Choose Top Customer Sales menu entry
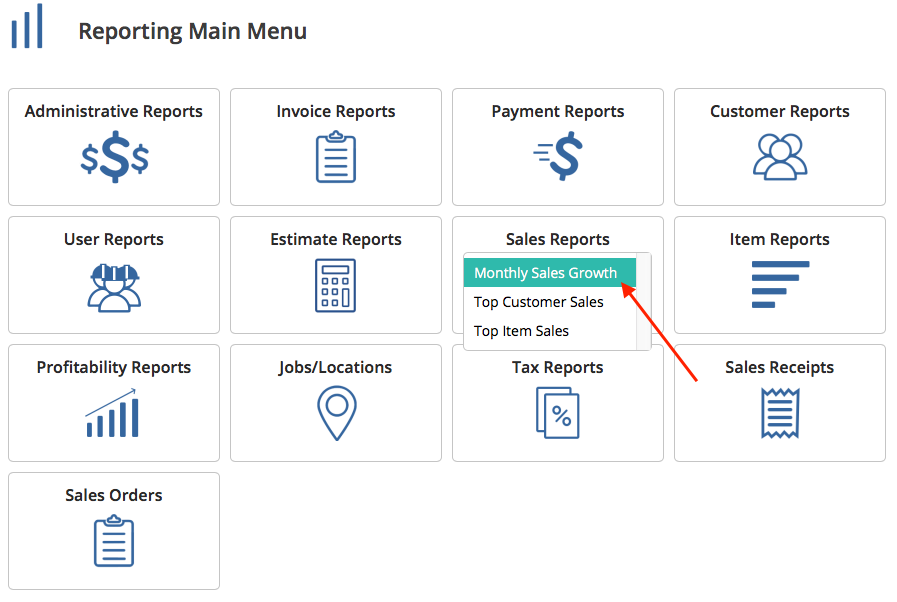The image size is (897, 602). pyautogui.click(x=539, y=302)
